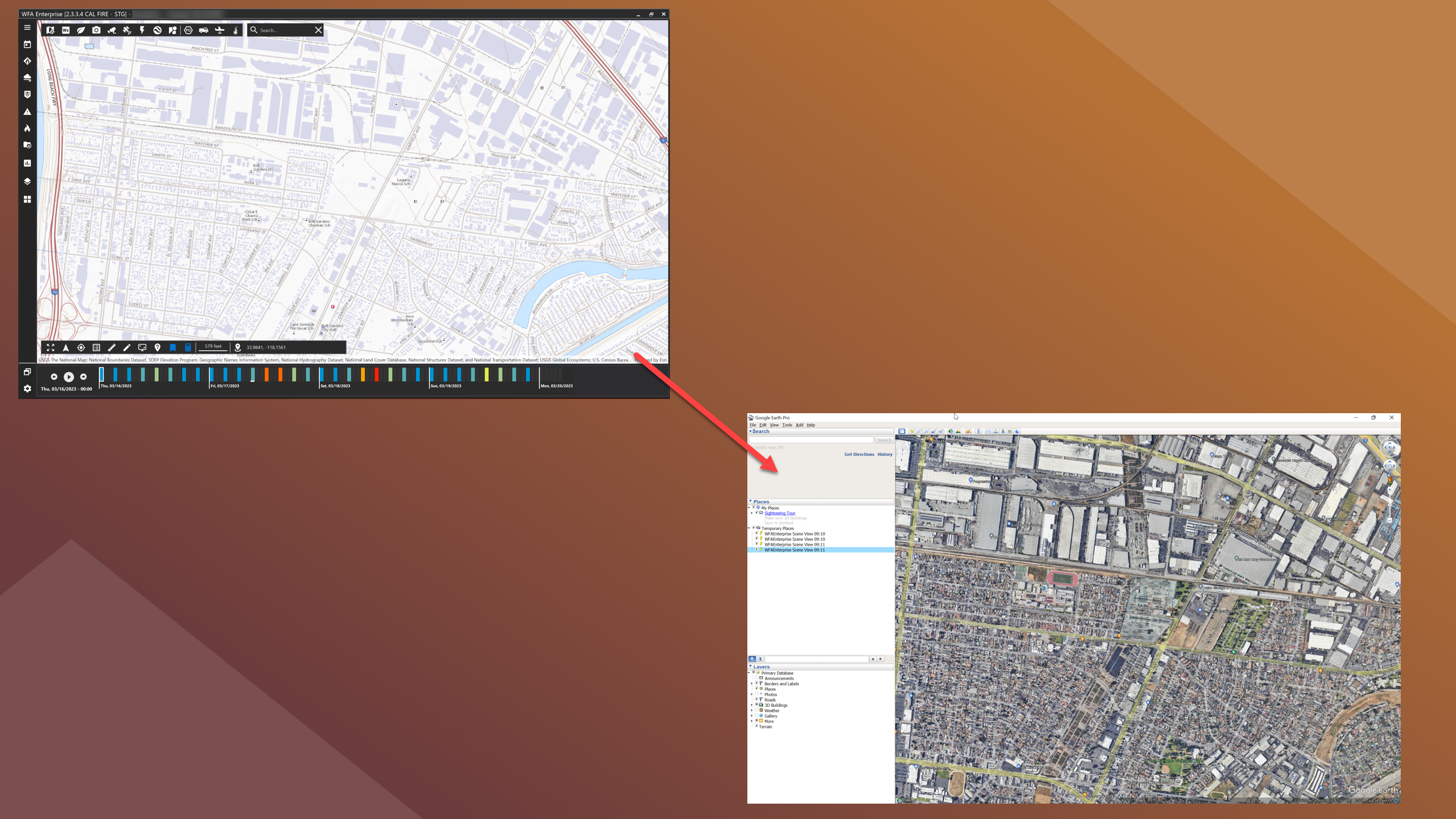
Task: Collapse the Layers panel header
Action: point(750,666)
